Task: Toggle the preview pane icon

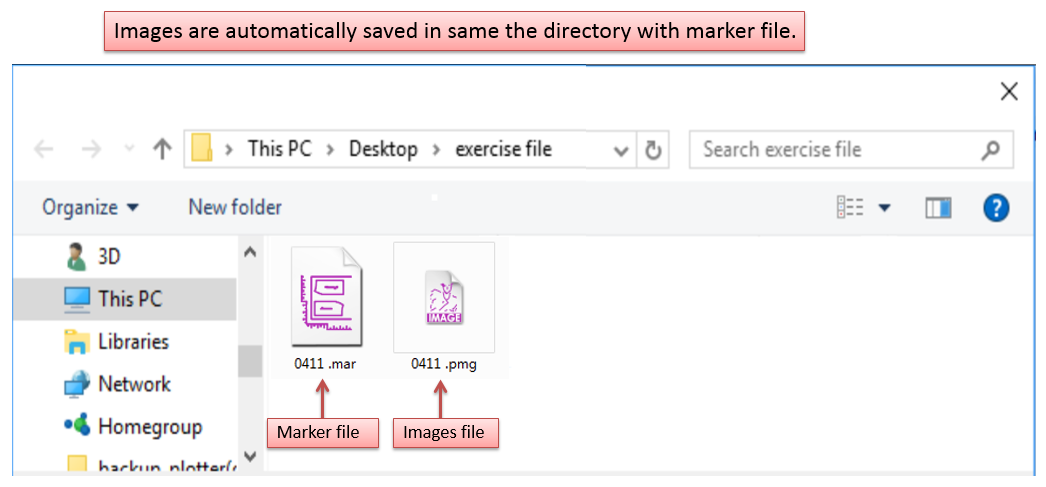Action: [938, 208]
